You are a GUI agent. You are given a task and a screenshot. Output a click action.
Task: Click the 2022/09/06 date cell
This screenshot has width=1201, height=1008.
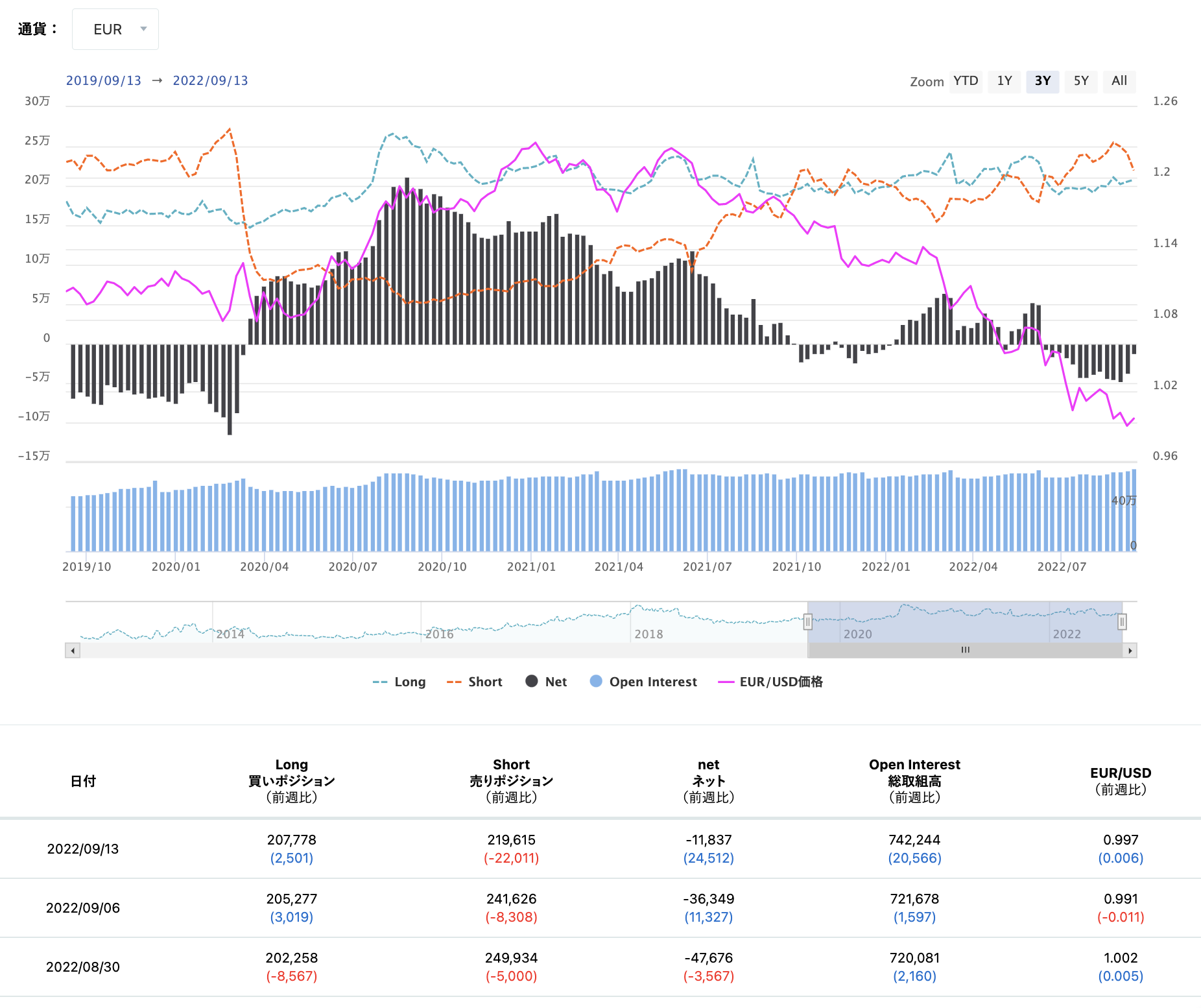[x=83, y=908]
